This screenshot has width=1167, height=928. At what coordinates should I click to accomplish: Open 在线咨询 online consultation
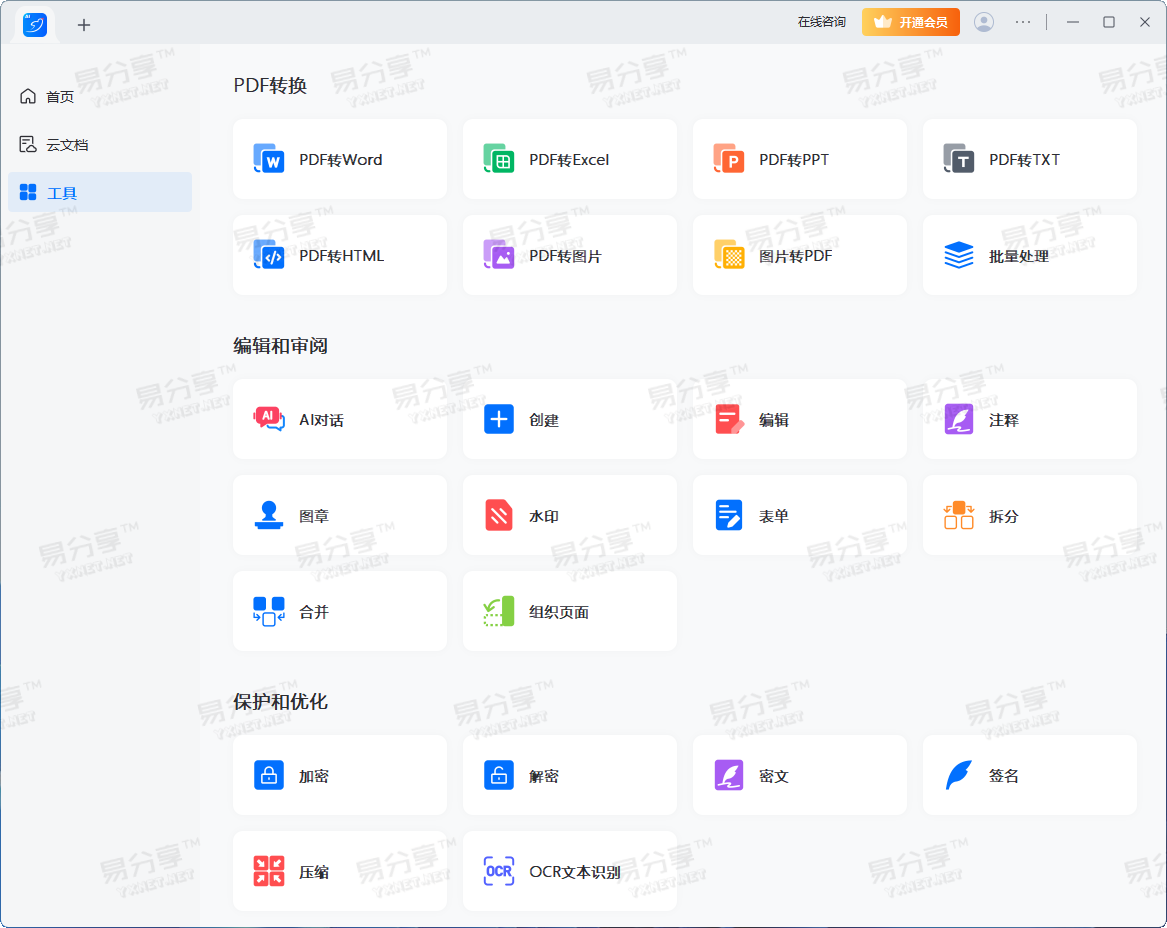point(820,21)
